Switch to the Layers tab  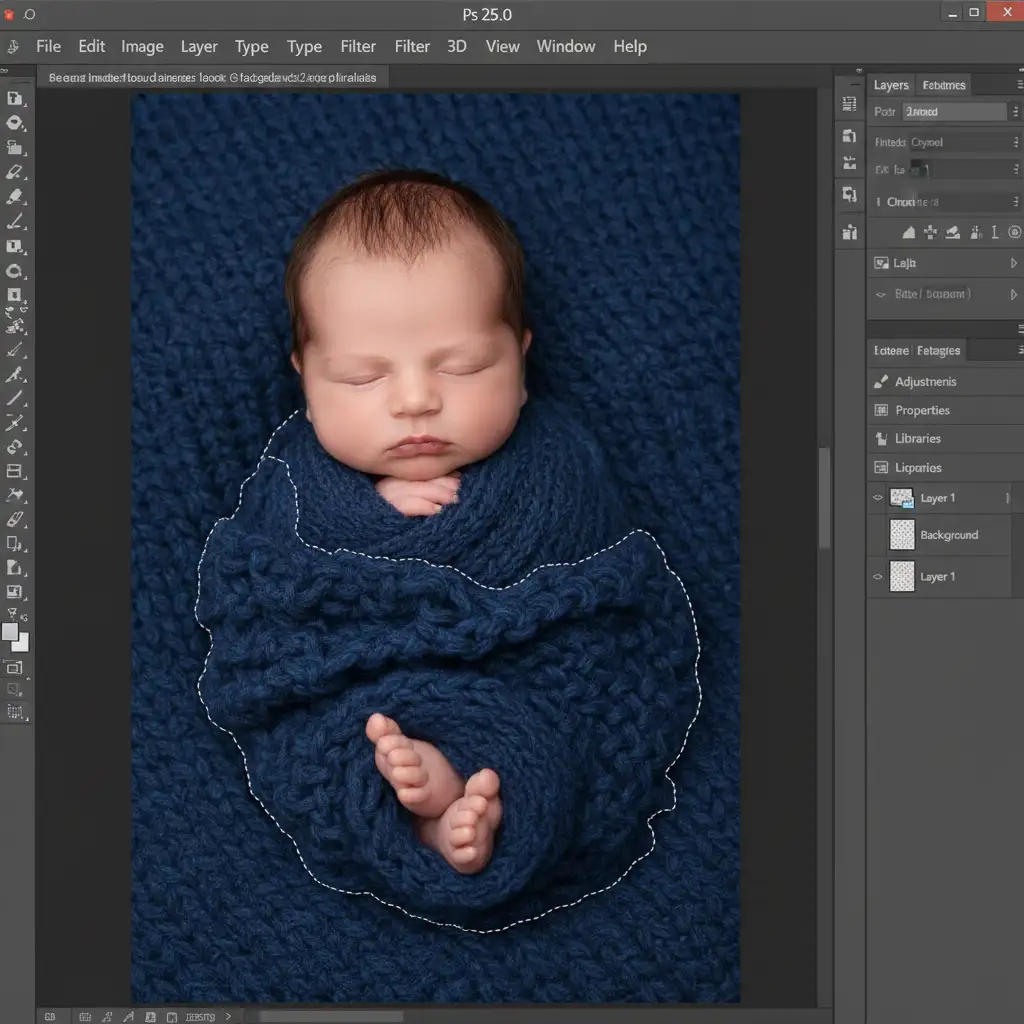[x=890, y=85]
